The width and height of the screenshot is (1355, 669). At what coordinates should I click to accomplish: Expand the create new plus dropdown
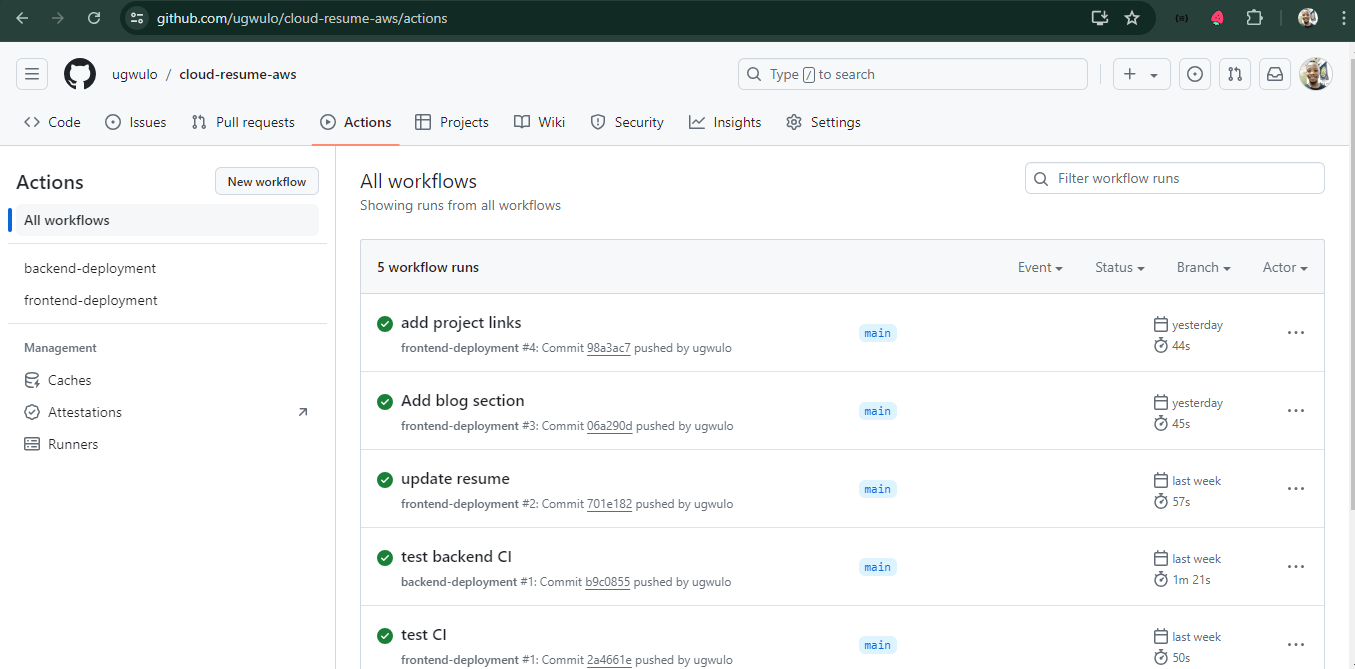click(1141, 74)
